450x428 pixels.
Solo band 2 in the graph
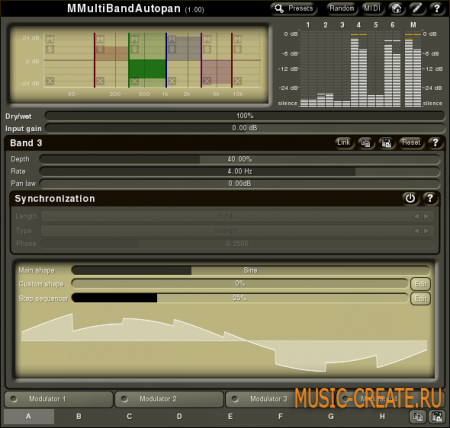point(100,49)
